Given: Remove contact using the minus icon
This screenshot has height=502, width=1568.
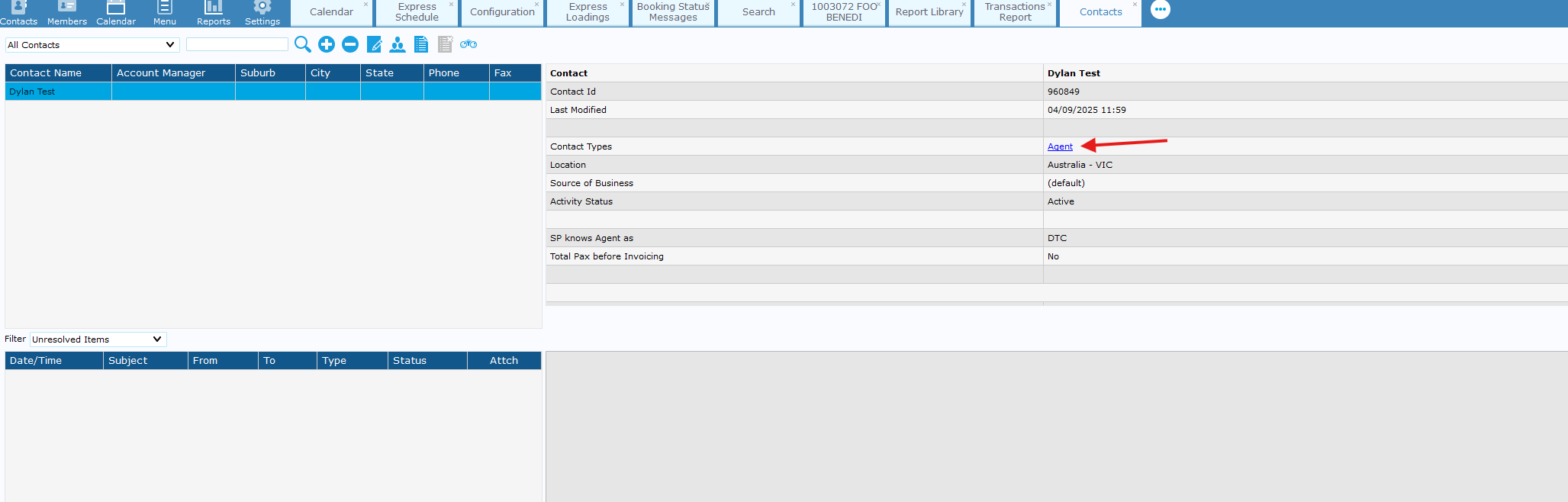Looking at the screenshot, I should point(350,44).
